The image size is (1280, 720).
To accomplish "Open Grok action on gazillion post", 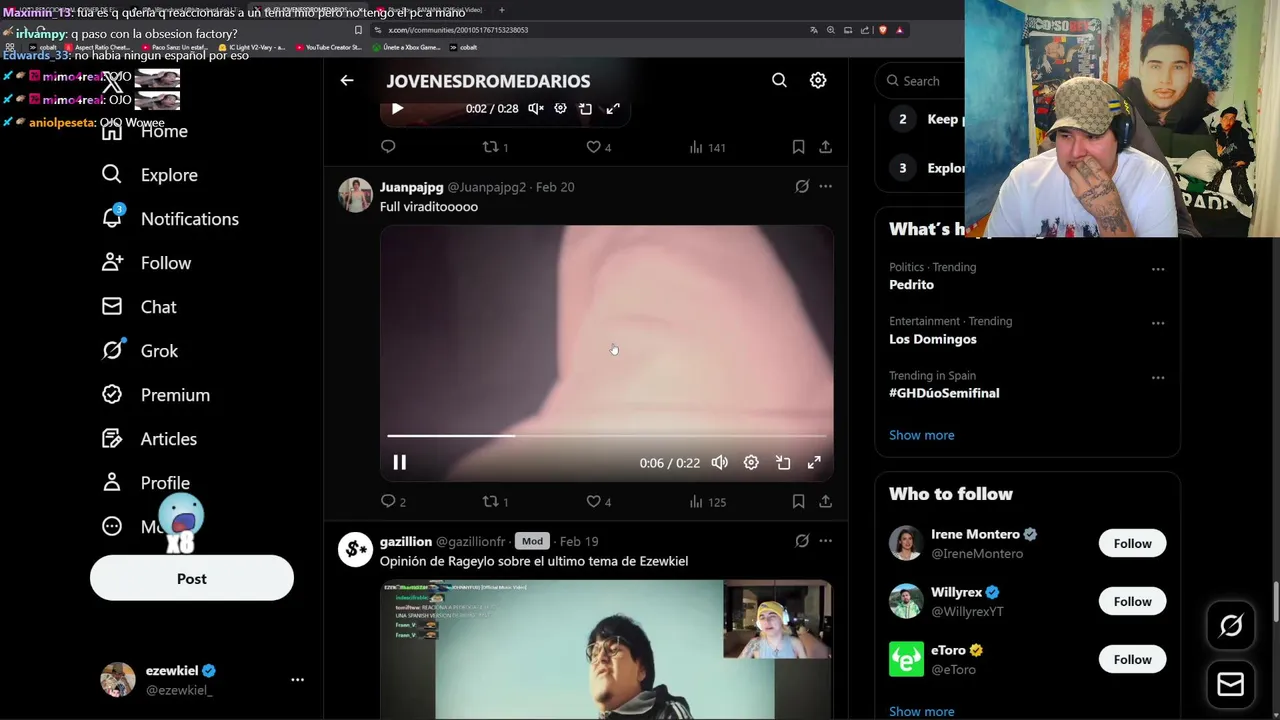I will point(802,541).
